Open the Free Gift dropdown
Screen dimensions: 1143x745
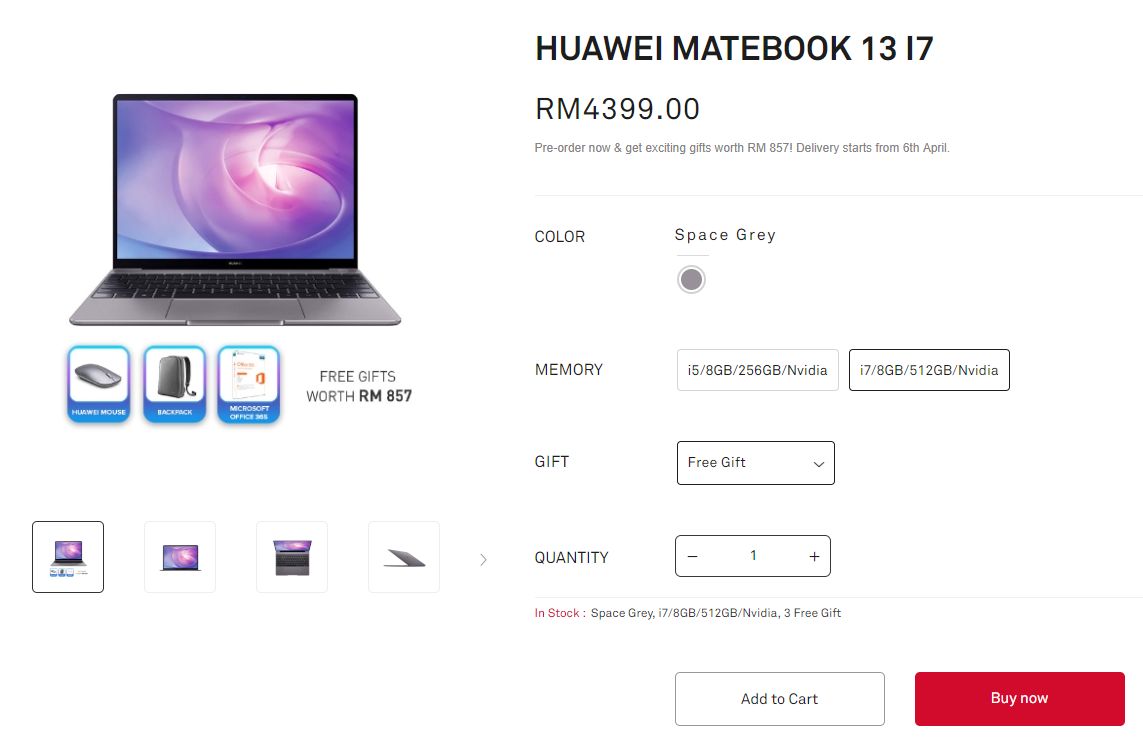pos(755,463)
